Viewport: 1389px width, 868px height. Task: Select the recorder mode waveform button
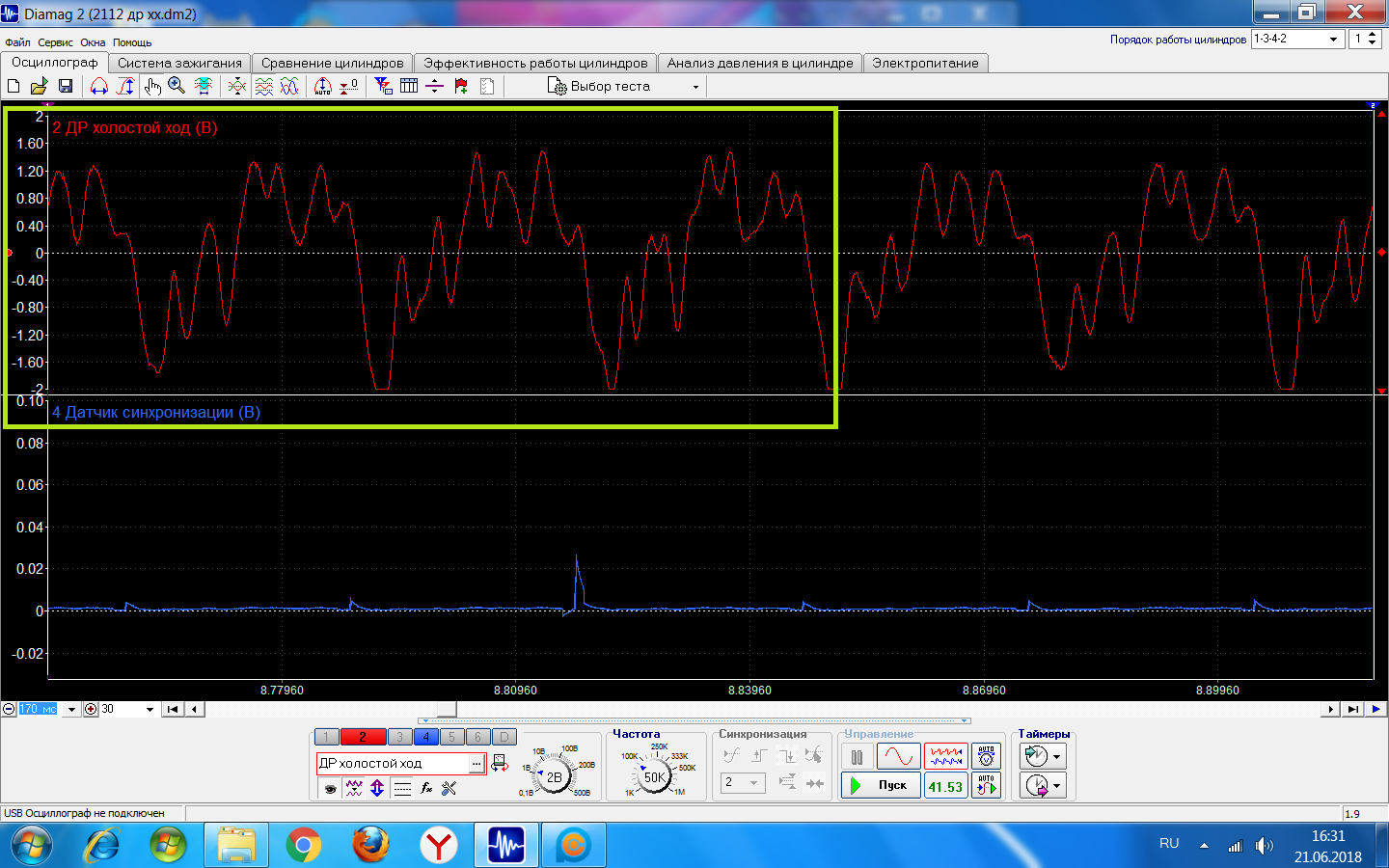pos(946,756)
